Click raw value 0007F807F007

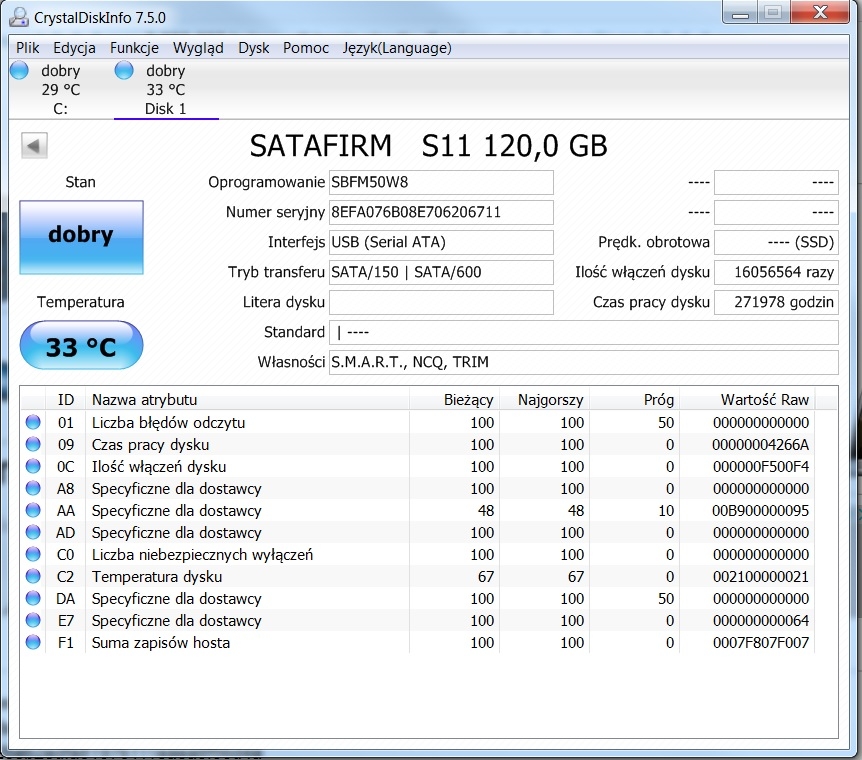(761, 642)
